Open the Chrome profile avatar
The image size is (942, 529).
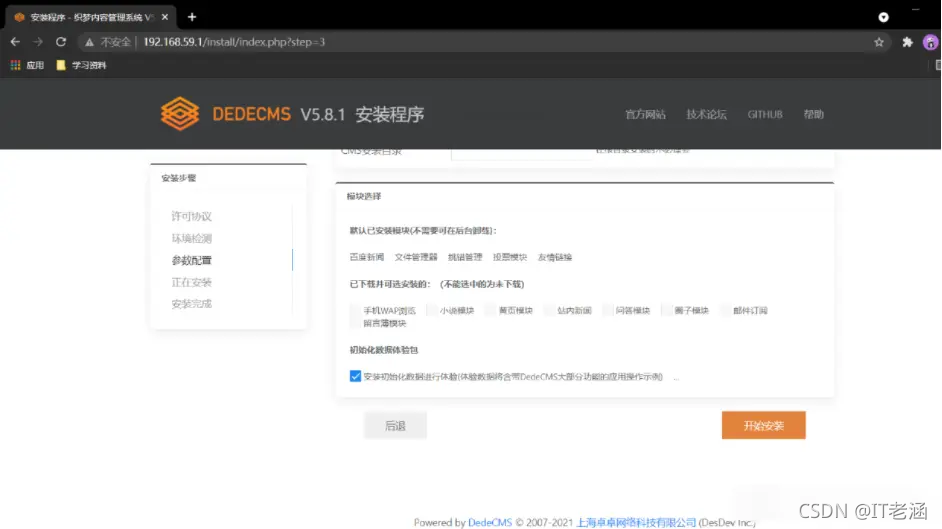[x=931, y=42]
